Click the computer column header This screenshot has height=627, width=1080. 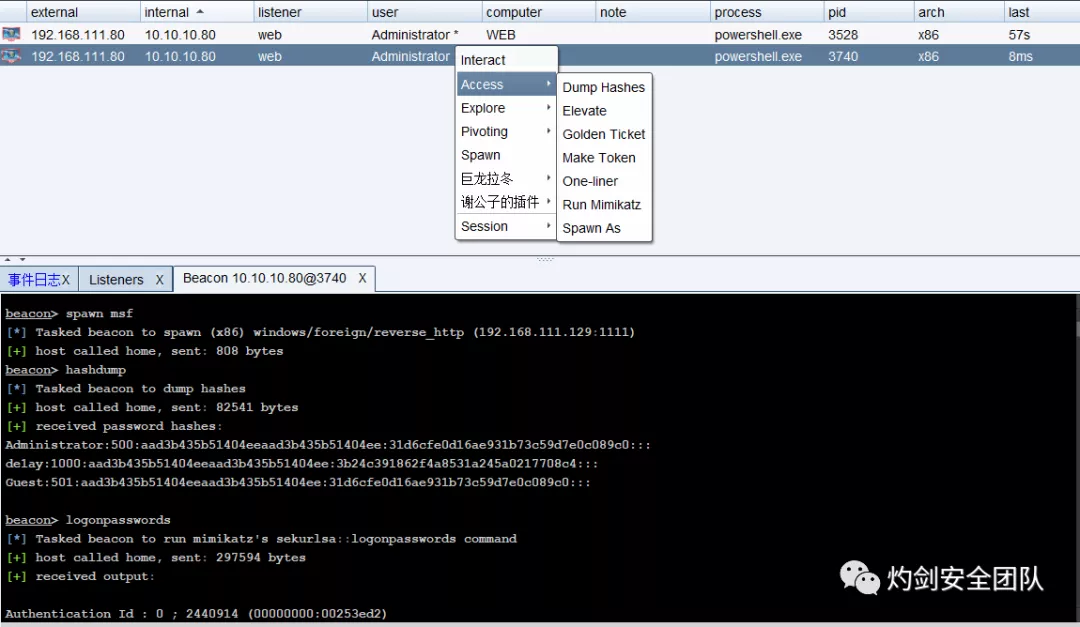(538, 12)
